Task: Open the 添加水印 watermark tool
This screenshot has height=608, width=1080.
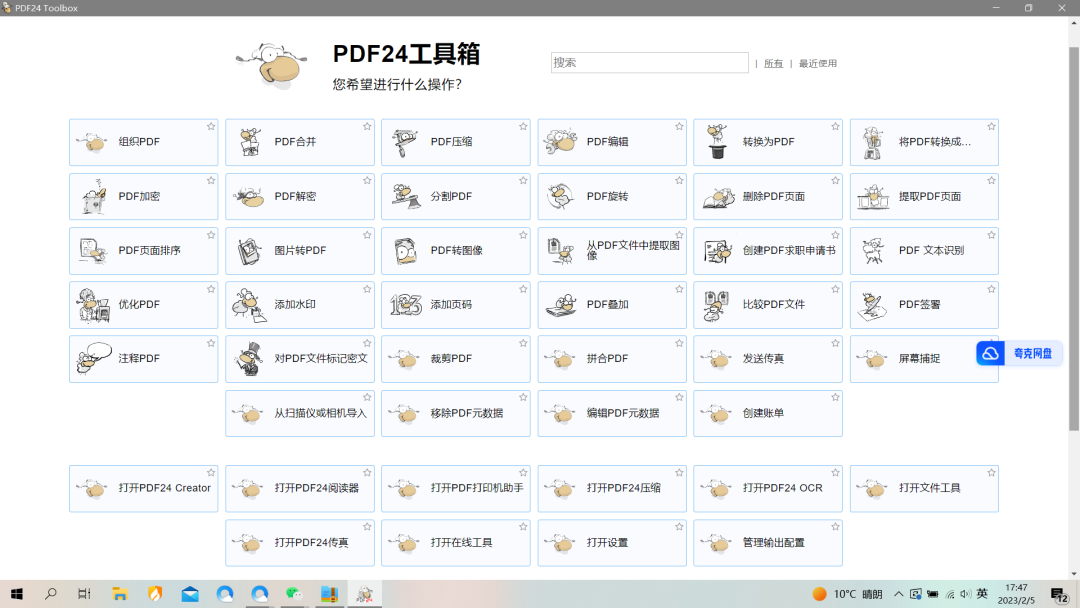Action: pyautogui.click(x=300, y=304)
